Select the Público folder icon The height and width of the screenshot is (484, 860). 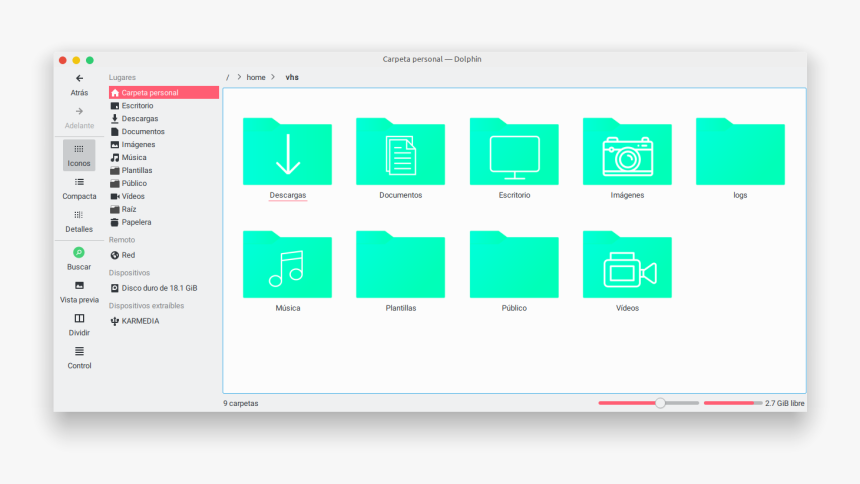[x=514, y=264]
